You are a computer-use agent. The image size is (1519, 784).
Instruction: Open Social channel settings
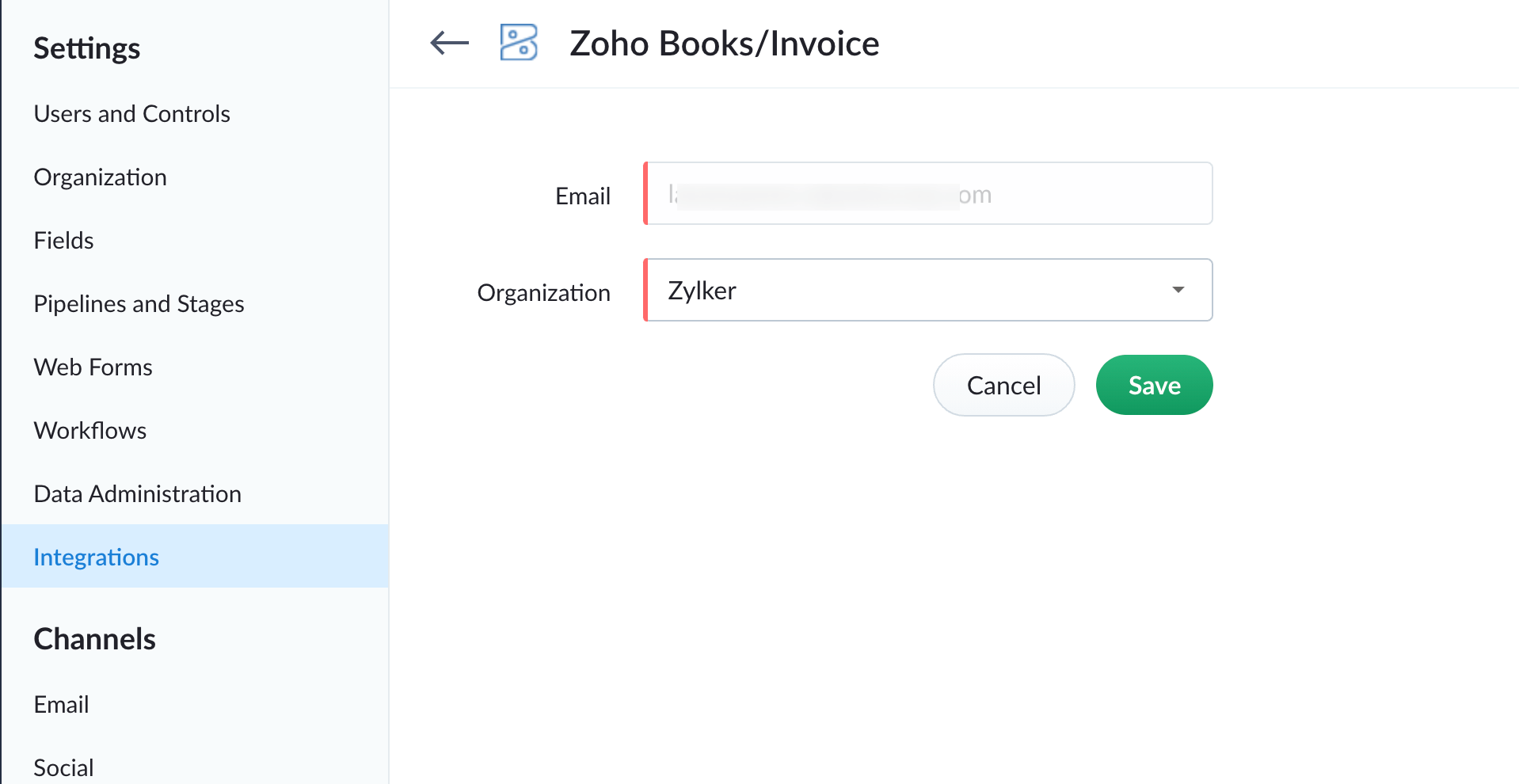(63, 766)
